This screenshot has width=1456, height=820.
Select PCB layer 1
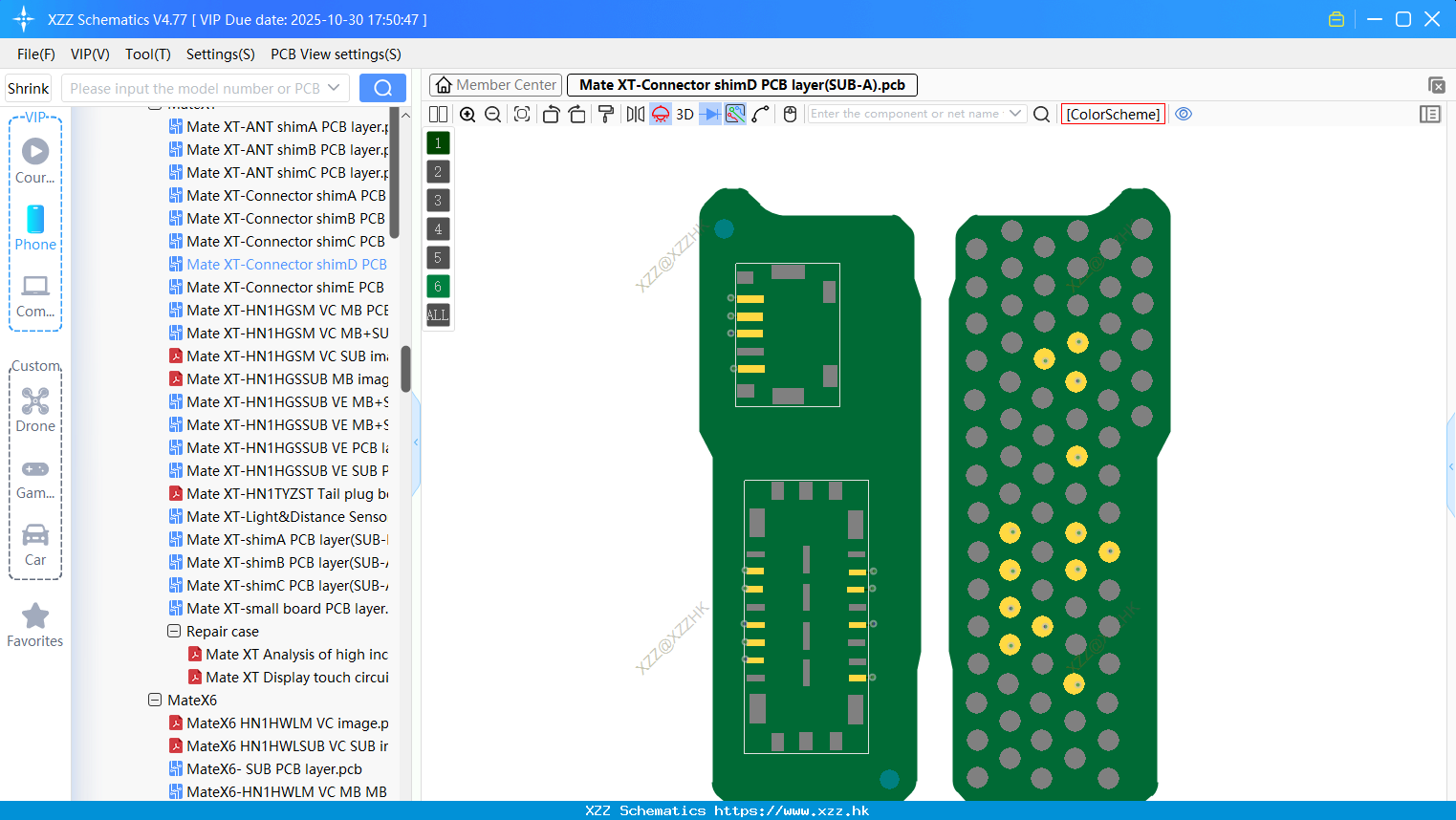[438, 143]
